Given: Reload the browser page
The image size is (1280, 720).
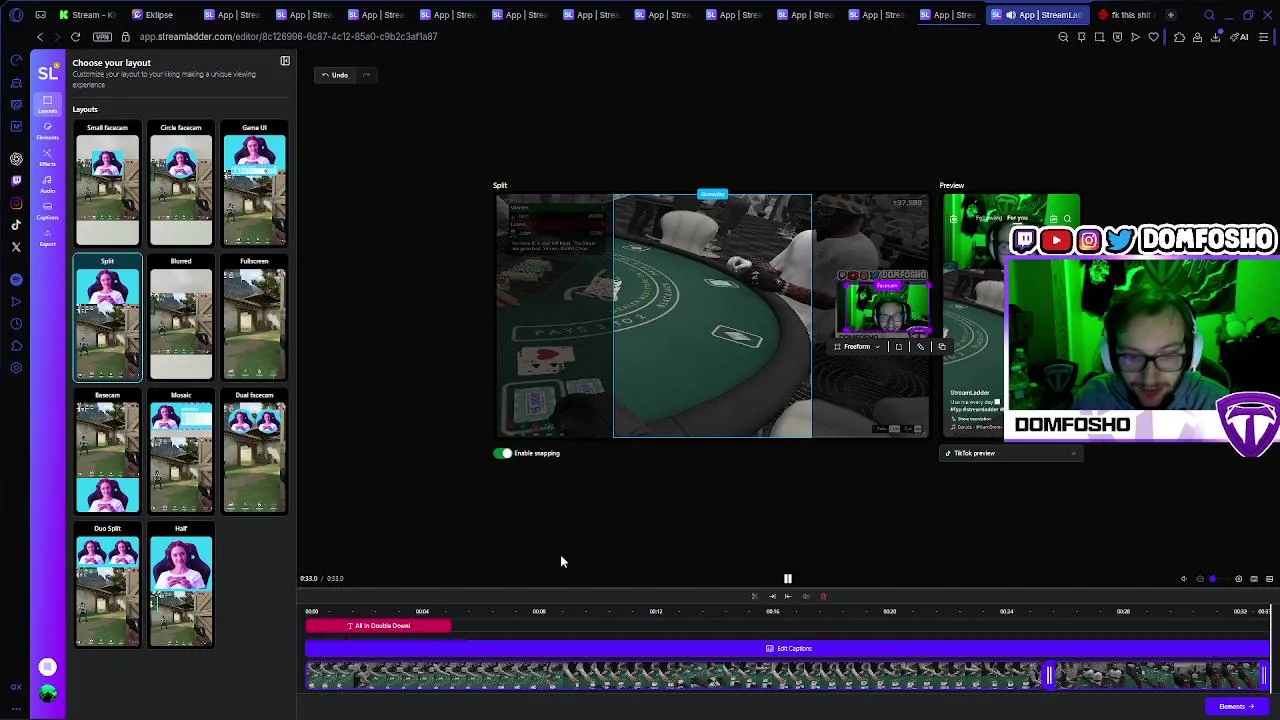Looking at the screenshot, I should (75, 37).
